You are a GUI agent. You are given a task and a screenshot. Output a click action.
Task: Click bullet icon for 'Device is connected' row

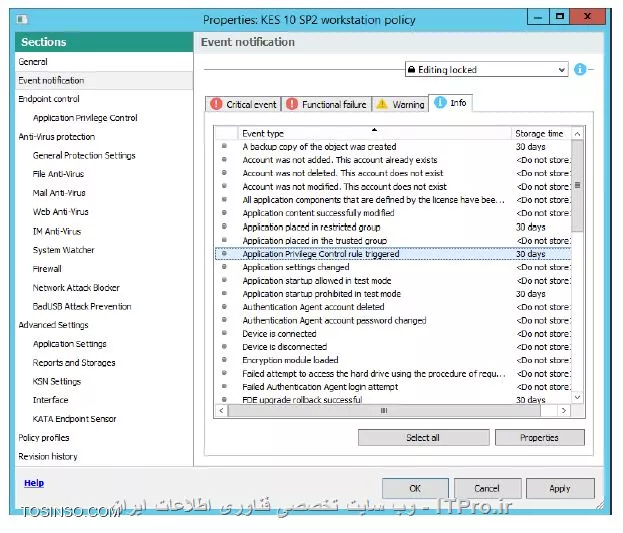pos(224,333)
